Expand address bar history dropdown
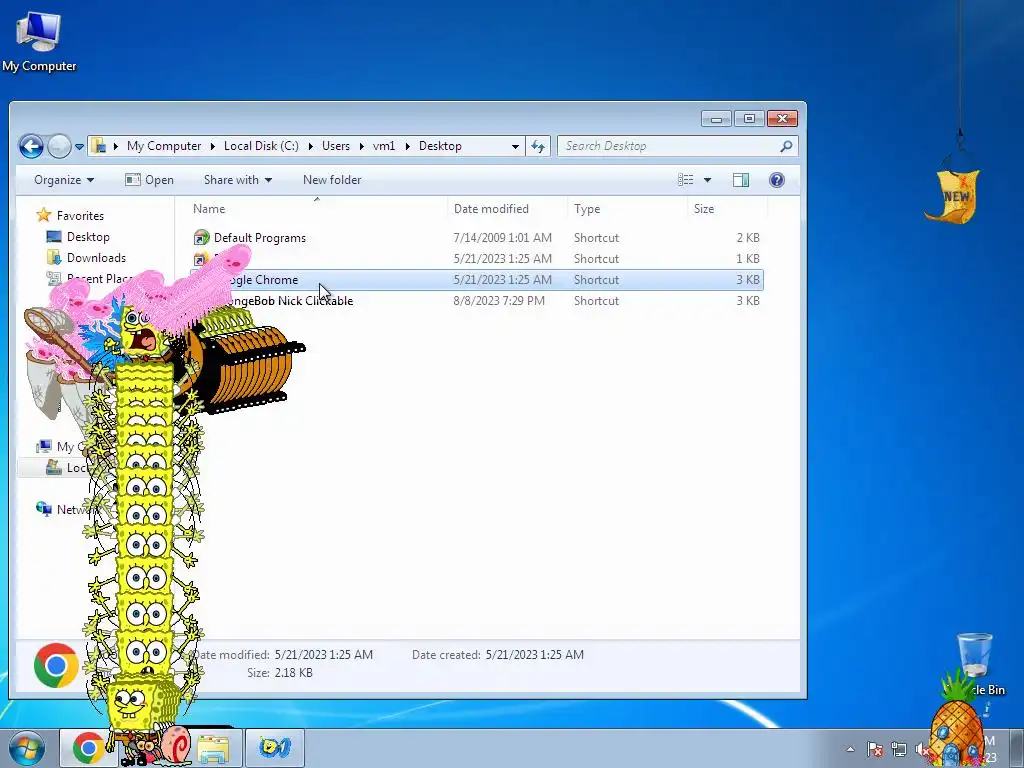The width and height of the screenshot is (1024, 768). coord(515,146)
